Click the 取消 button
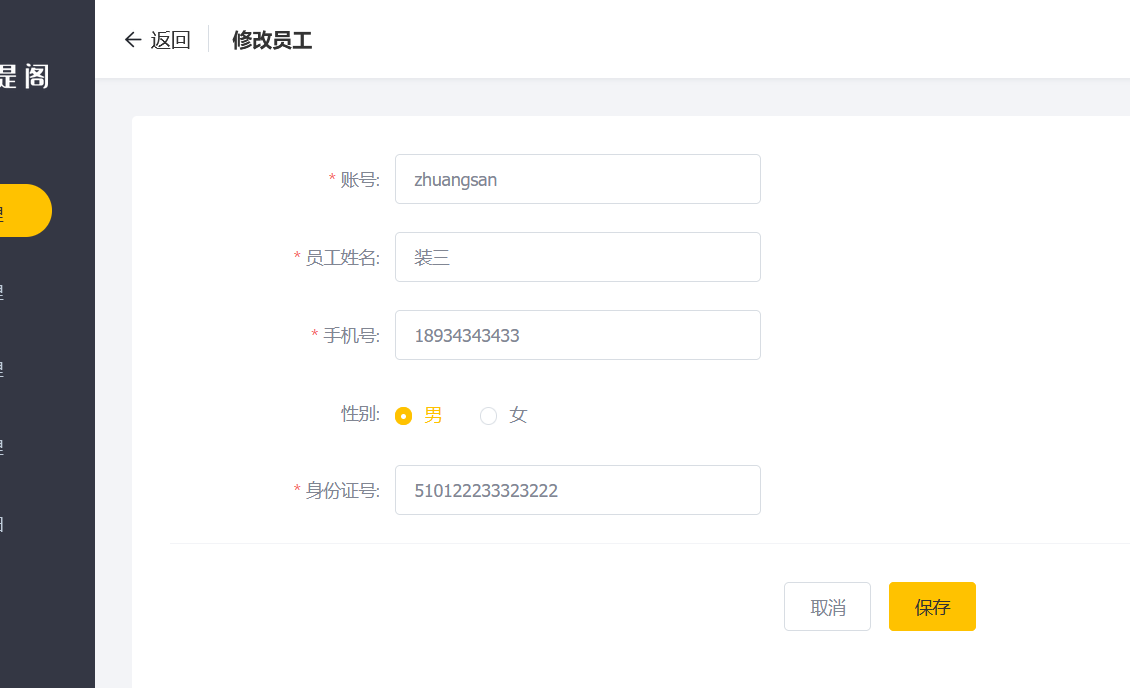Viewport: 1130px width, 688px height. pos(827,607)
